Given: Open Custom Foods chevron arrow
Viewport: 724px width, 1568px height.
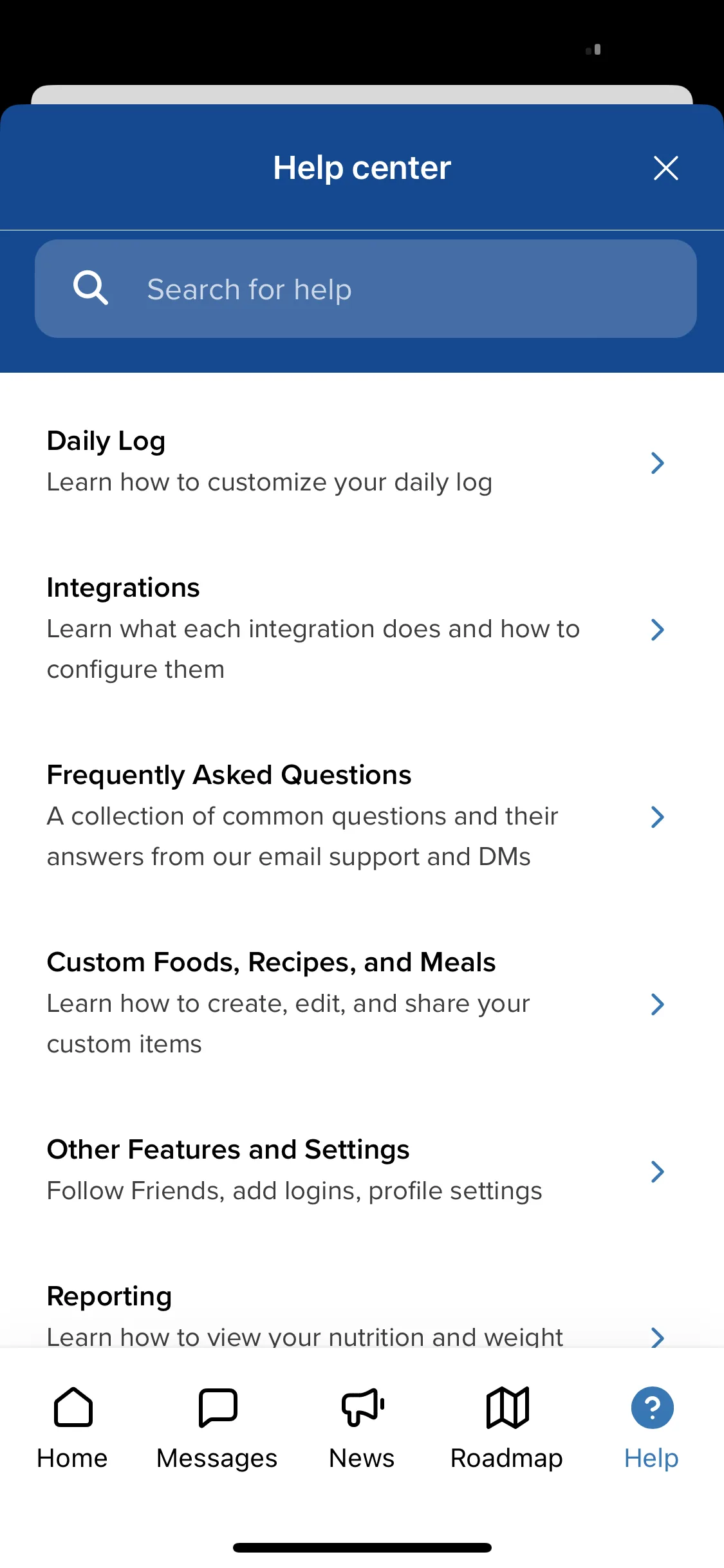Looking at the screenshot, I should pos(657,1004).
